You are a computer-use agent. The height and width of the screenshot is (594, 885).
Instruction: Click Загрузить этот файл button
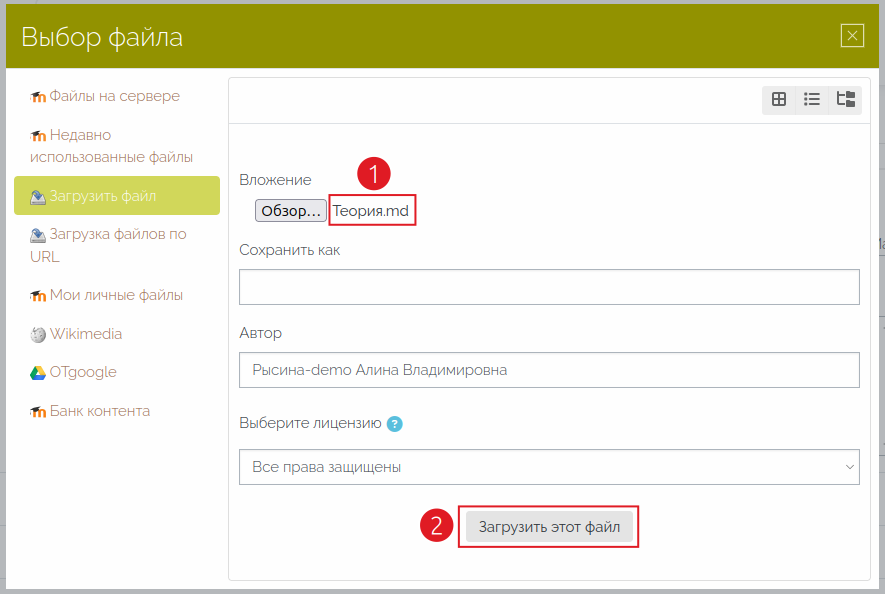pos(549,526)
